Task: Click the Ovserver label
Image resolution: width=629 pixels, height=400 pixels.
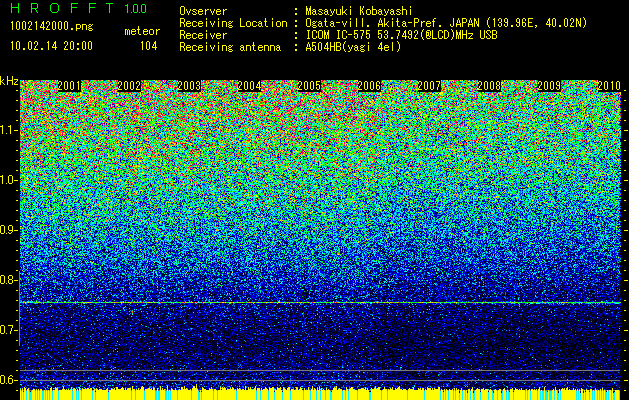Action: (x=203, y=11)
